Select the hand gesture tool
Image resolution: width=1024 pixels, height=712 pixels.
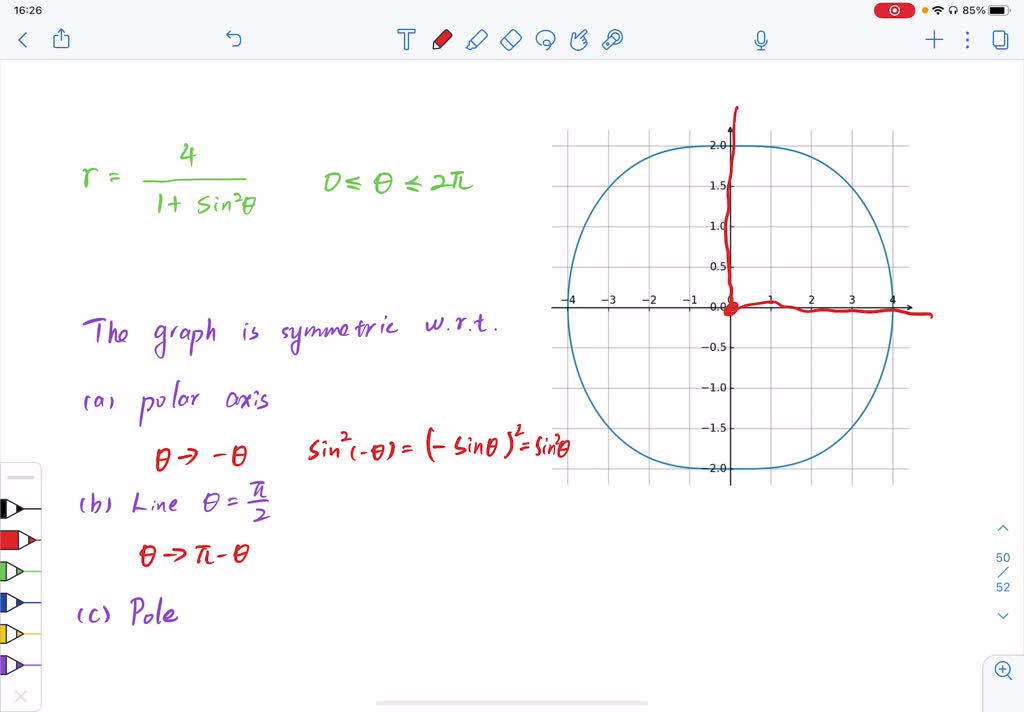click(578, 40)
